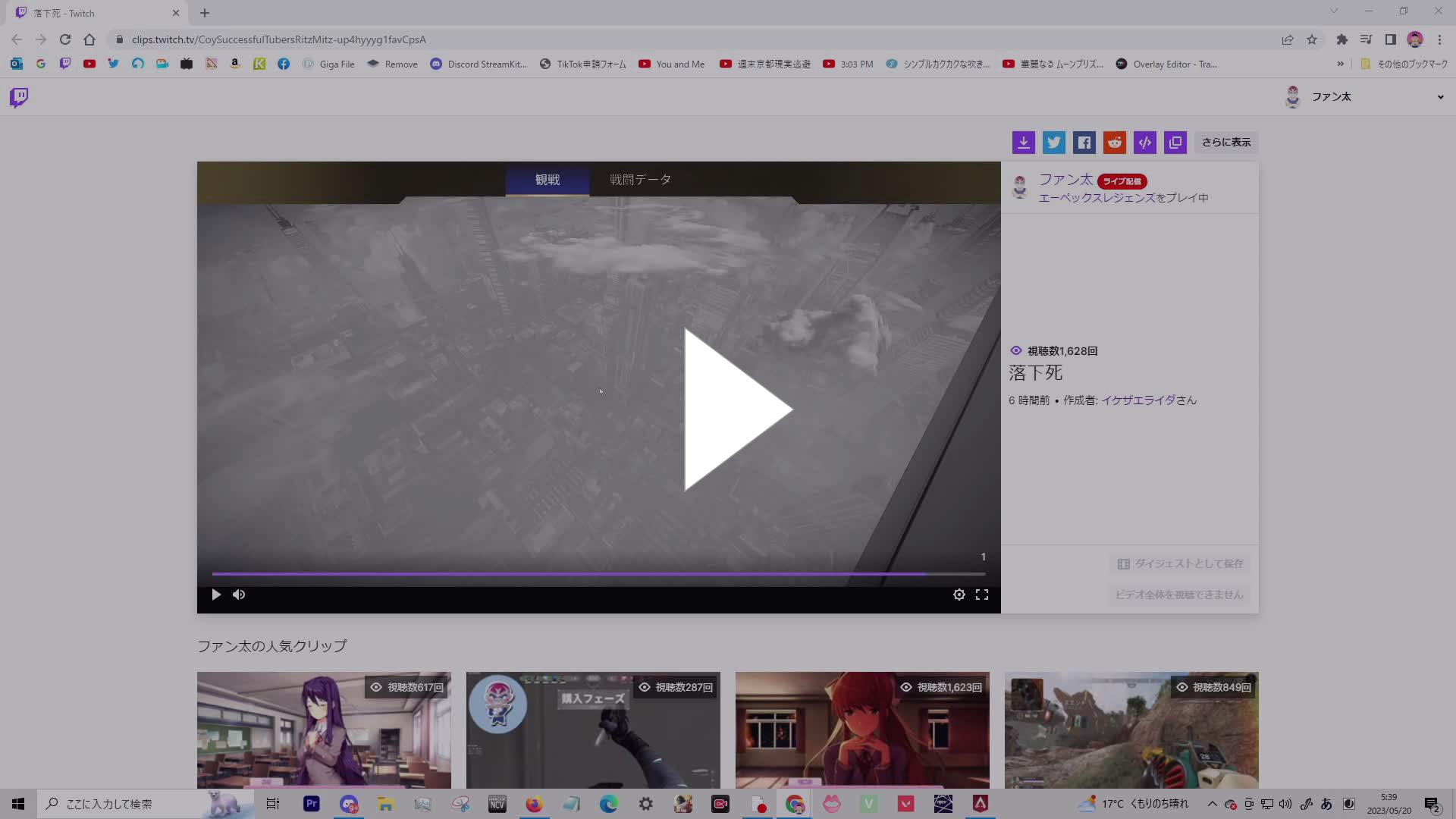Open the hidden bookmarks overflow chevron
The height and width of the screenshot is (819, 1456).
coord(1342,64)
